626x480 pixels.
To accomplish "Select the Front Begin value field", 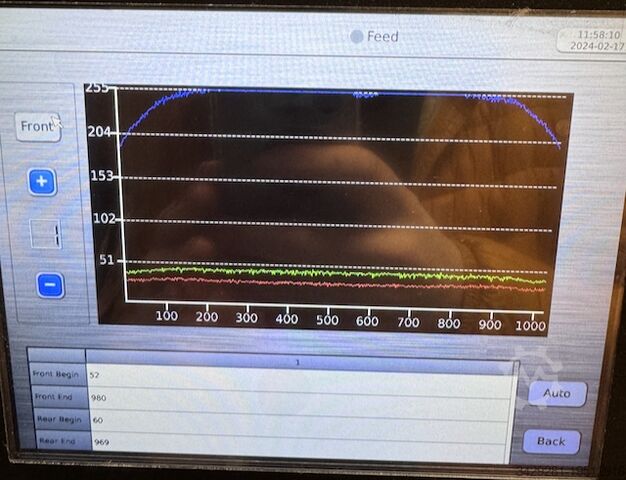I will [x=300, y=374].
